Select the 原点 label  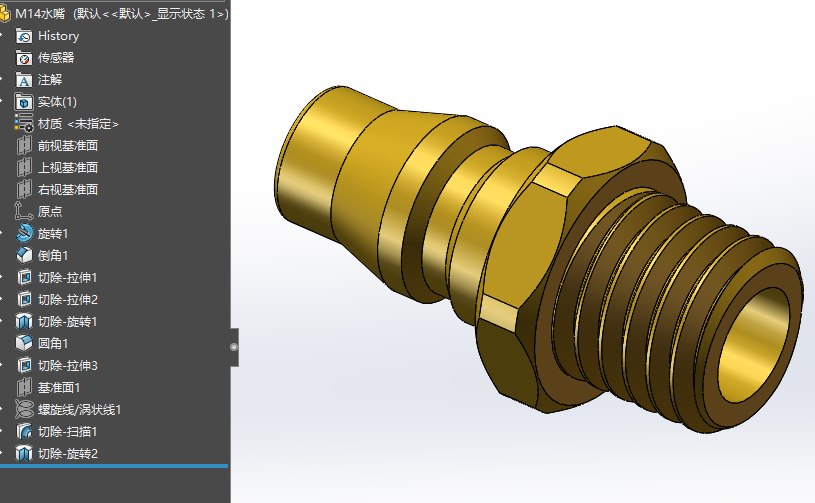click(x=50, y=211)
